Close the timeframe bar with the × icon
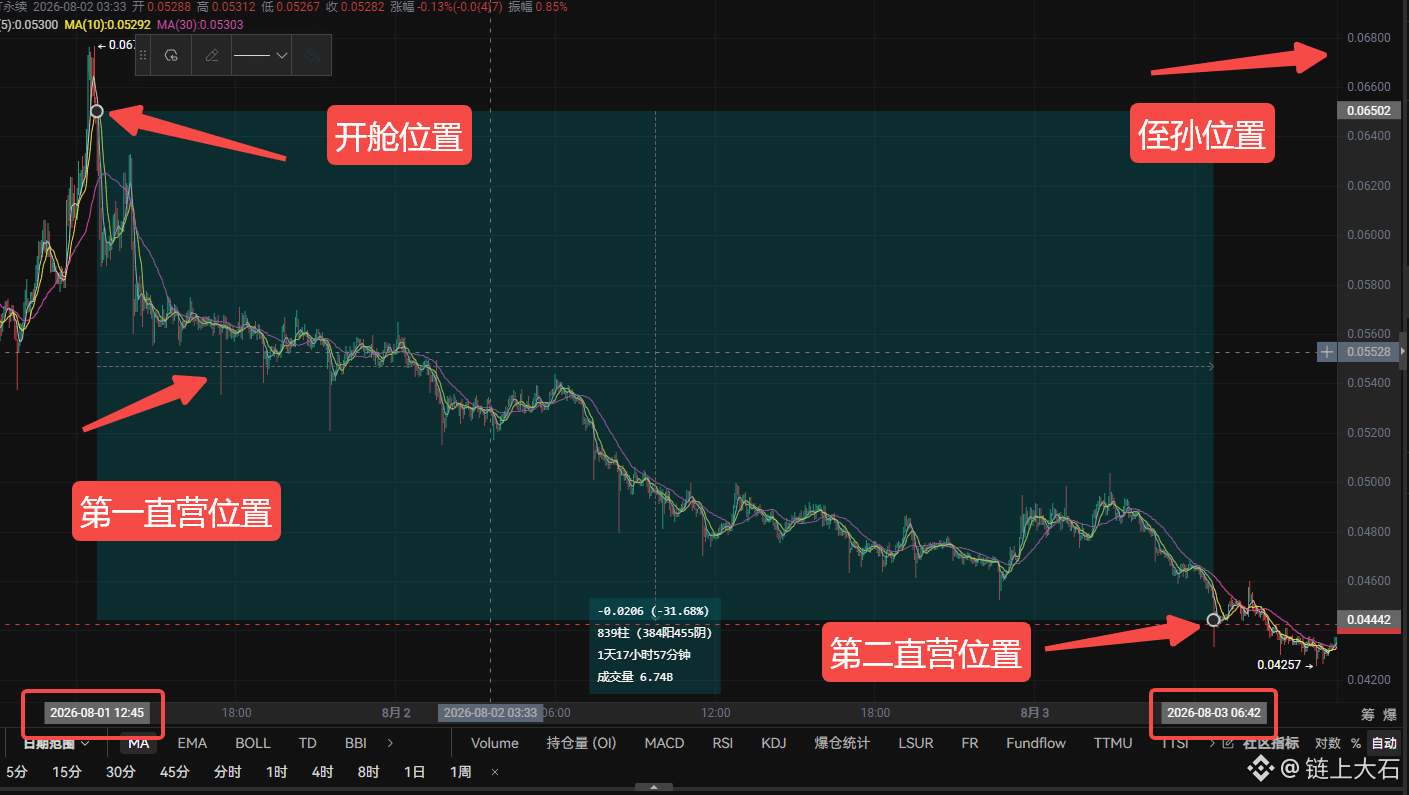The width and height of the screenshot is (1409, 795). pyautogui.click(x=494, y=772)
